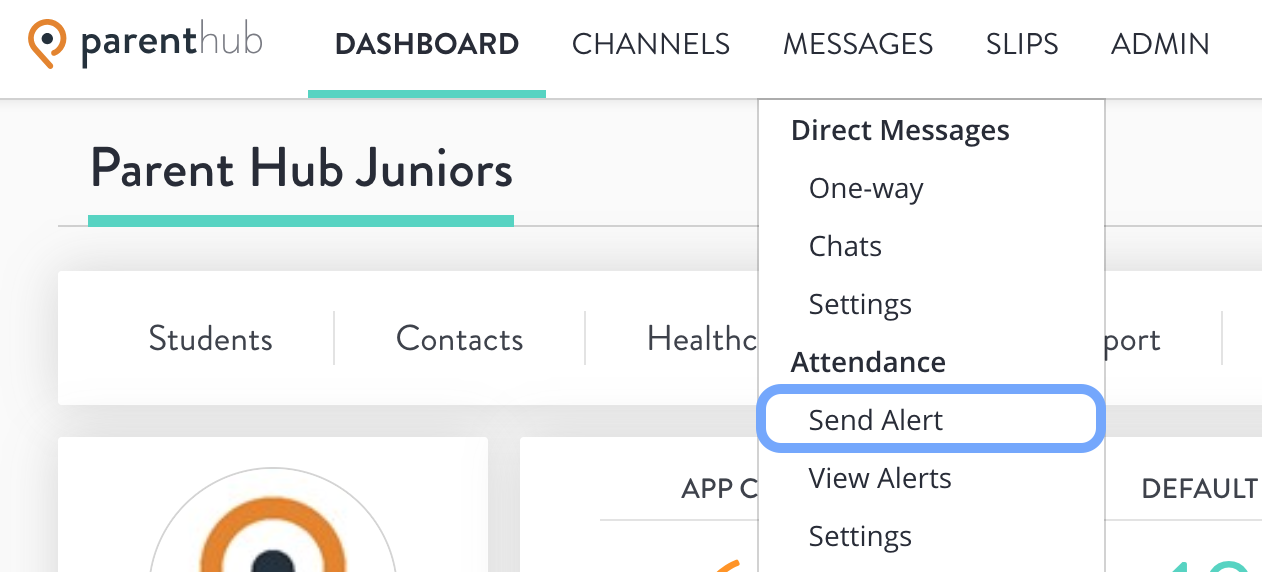Select View Alerts in the dropdown

880,478
